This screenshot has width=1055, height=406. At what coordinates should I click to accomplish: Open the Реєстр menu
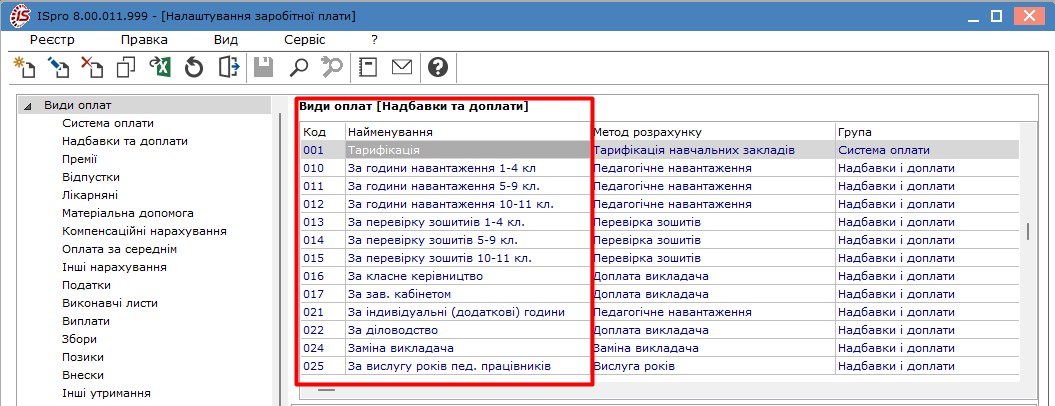coord(52,40)
